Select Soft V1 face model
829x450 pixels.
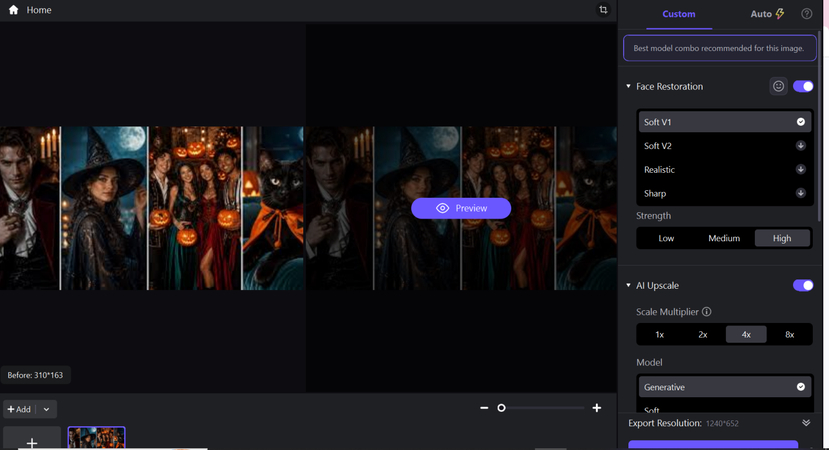[x=724, y=122]
